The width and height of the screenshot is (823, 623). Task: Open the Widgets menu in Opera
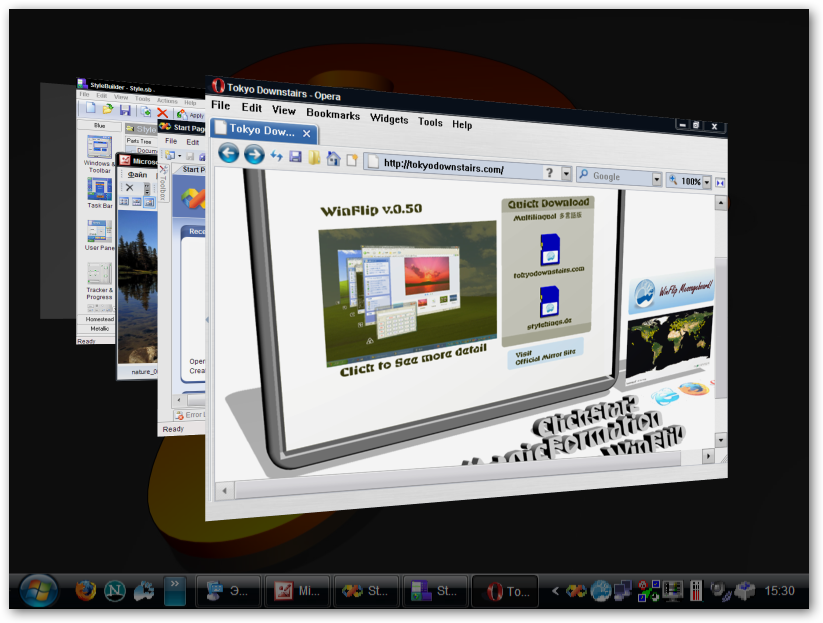389,119
